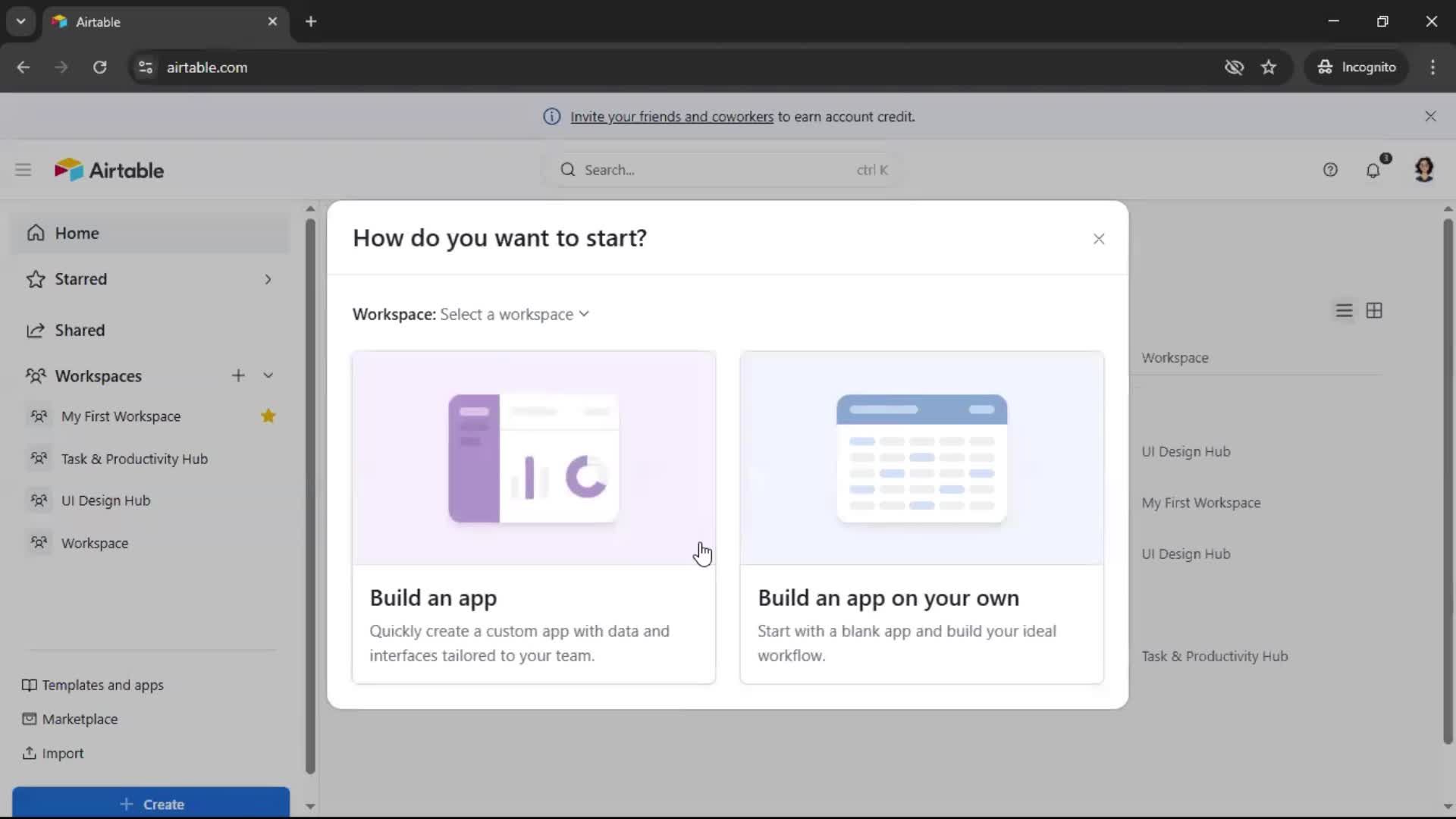Open the site information icon in address bar
The width and height of the screenshot is (1456, 819).
coord(146,67)
